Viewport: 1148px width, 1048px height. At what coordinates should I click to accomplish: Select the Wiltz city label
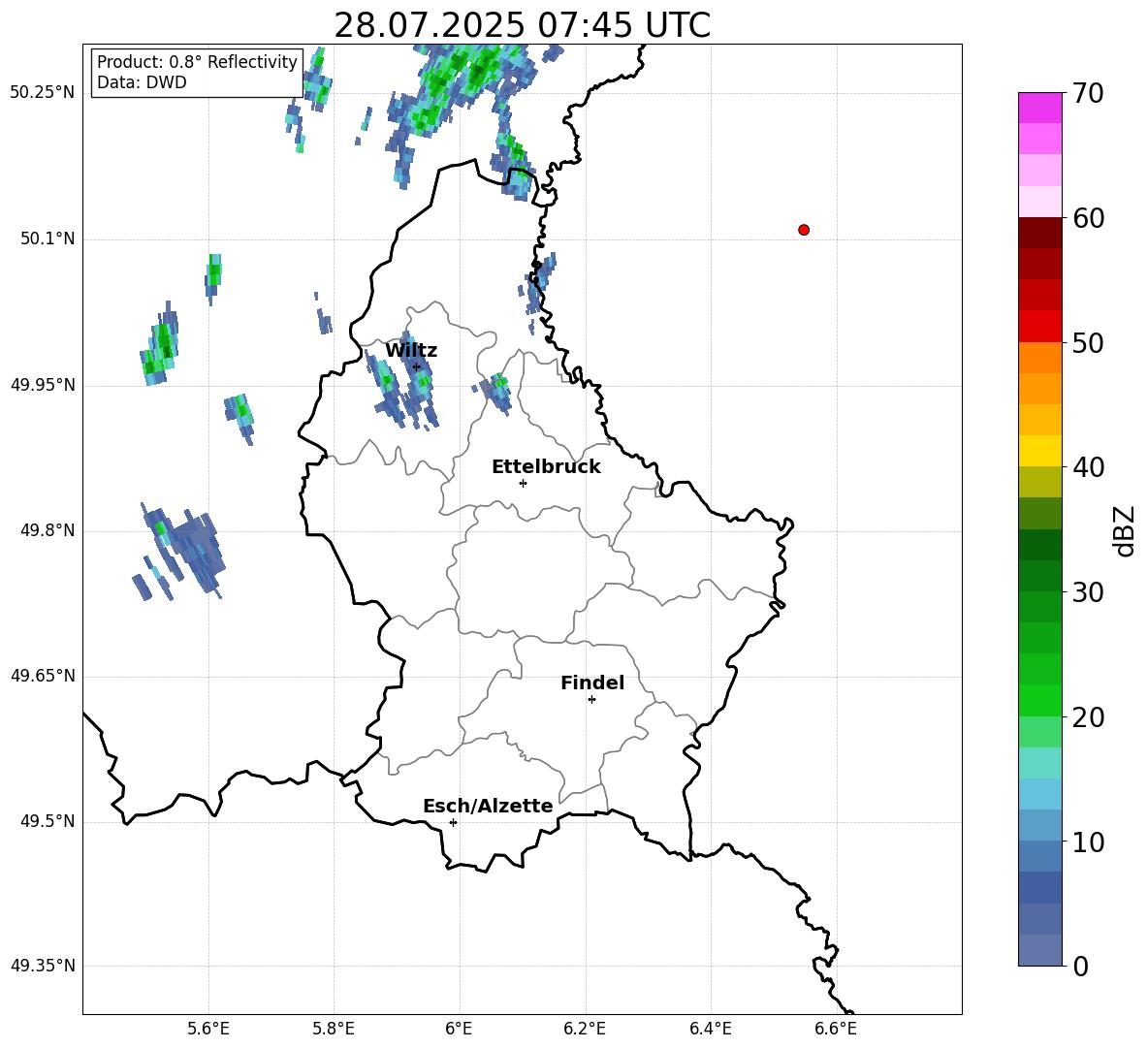click(x=411, y=351)
